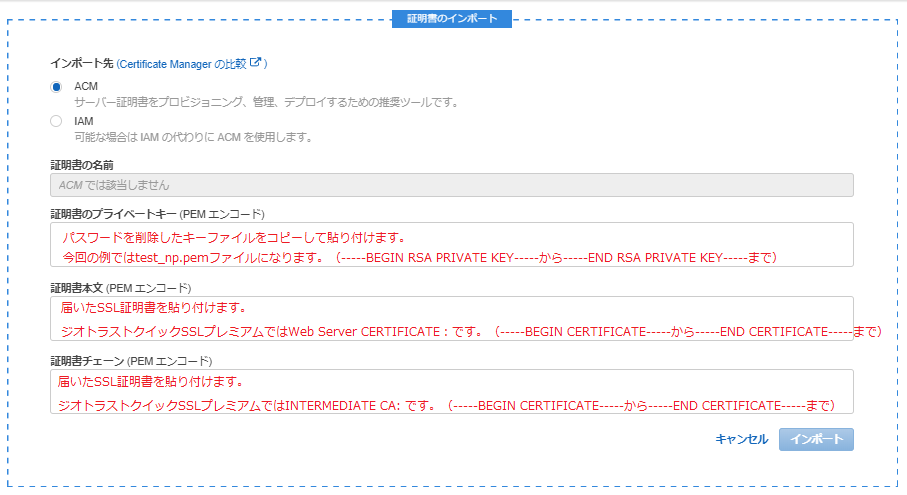Image resolution: width=907 pixels, height=495 pixels.
Task: Select the IAM radio button
Action: point(56,121)
